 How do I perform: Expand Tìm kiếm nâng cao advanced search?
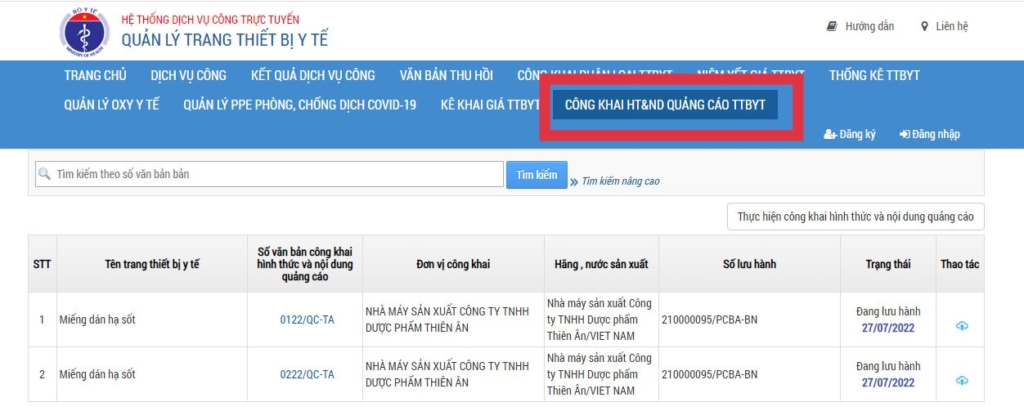[620, 181]
